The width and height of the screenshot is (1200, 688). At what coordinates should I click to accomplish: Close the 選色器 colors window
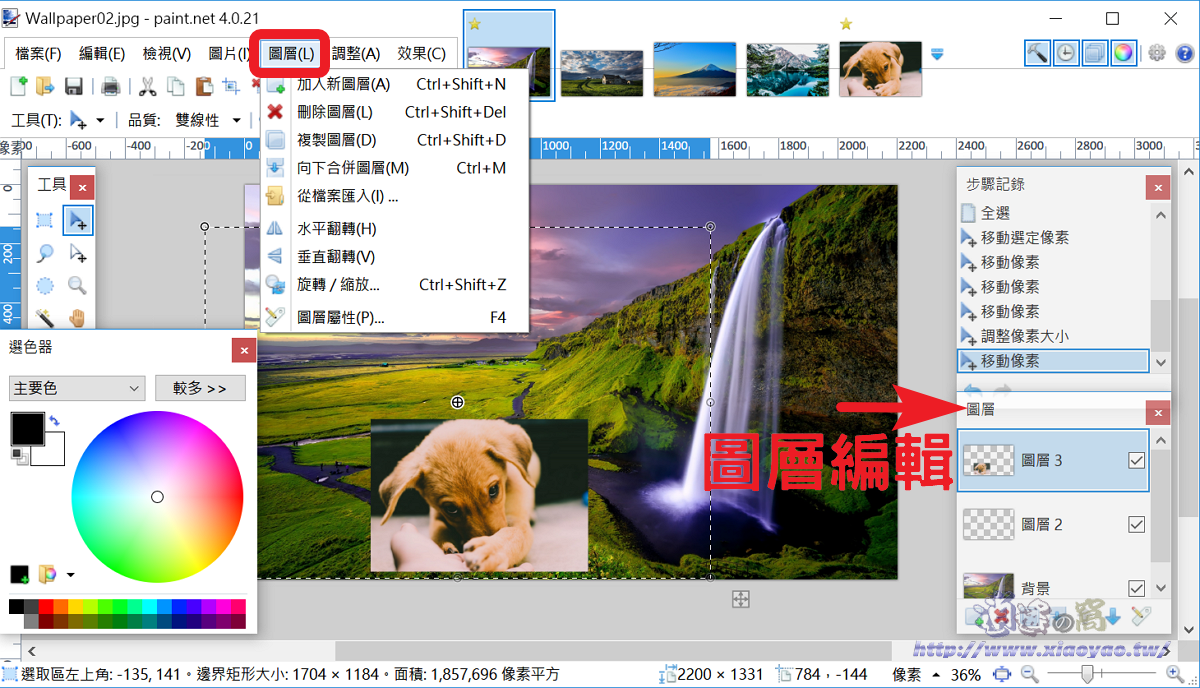(244, 349)
